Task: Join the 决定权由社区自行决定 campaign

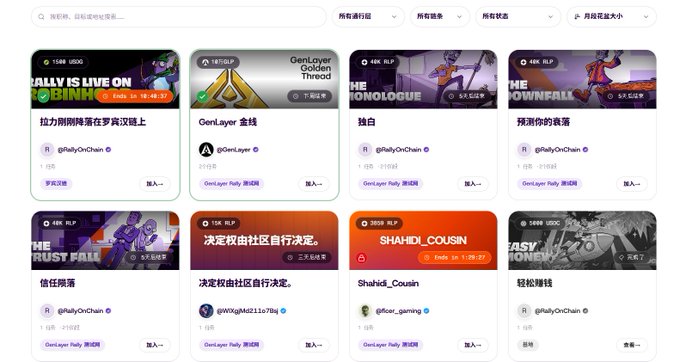Action: point(314,345)
